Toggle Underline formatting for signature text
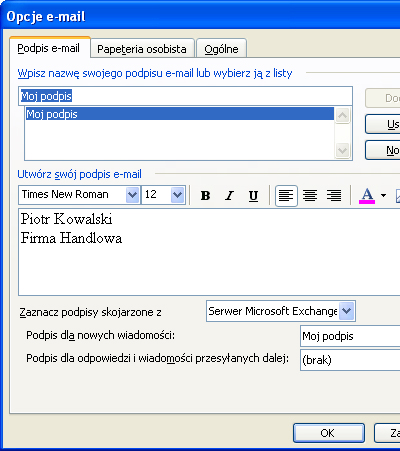This screenshot has width=400, height=451. (x=253, y=195)
